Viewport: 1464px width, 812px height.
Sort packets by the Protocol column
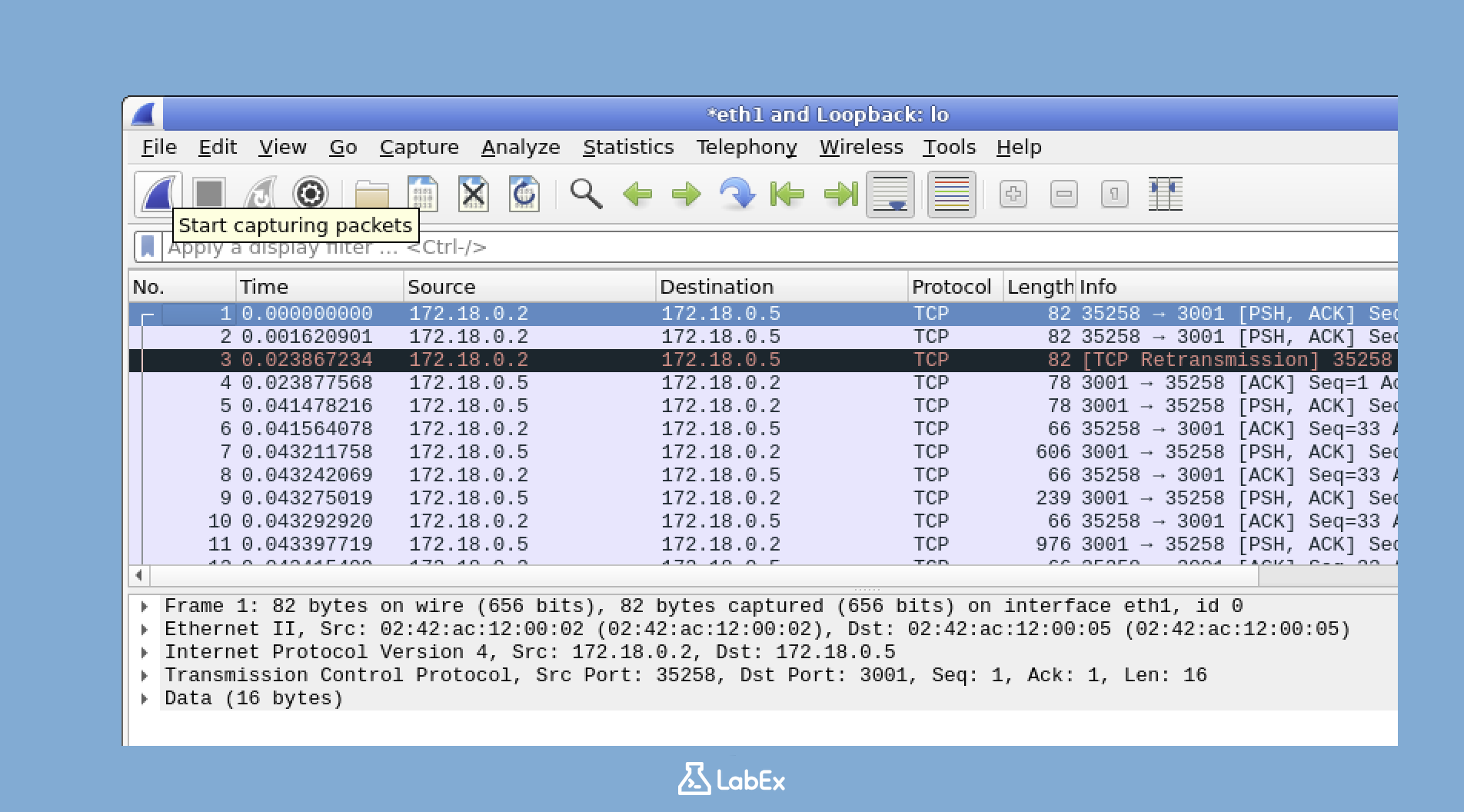pyautogui.click(x=951, y=286)
